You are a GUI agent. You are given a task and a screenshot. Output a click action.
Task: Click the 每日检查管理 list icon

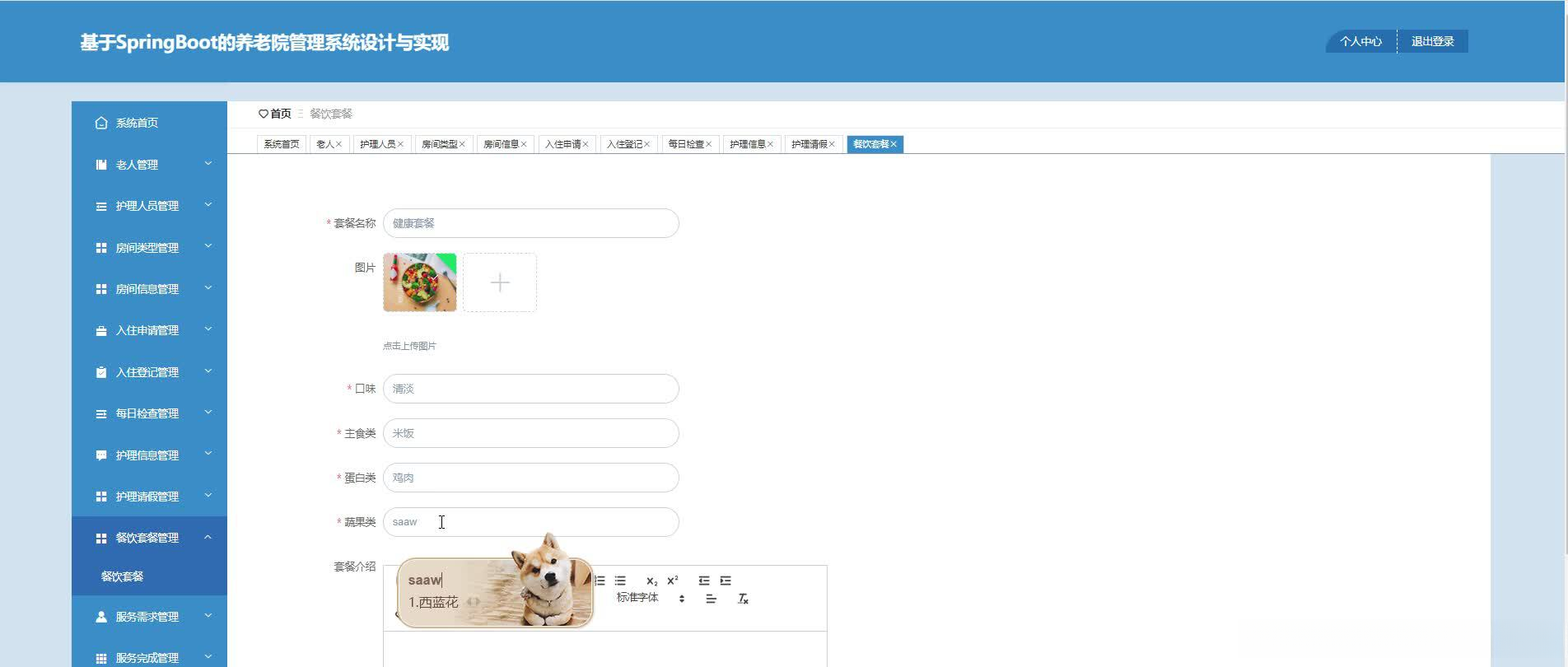coord(101,413)
